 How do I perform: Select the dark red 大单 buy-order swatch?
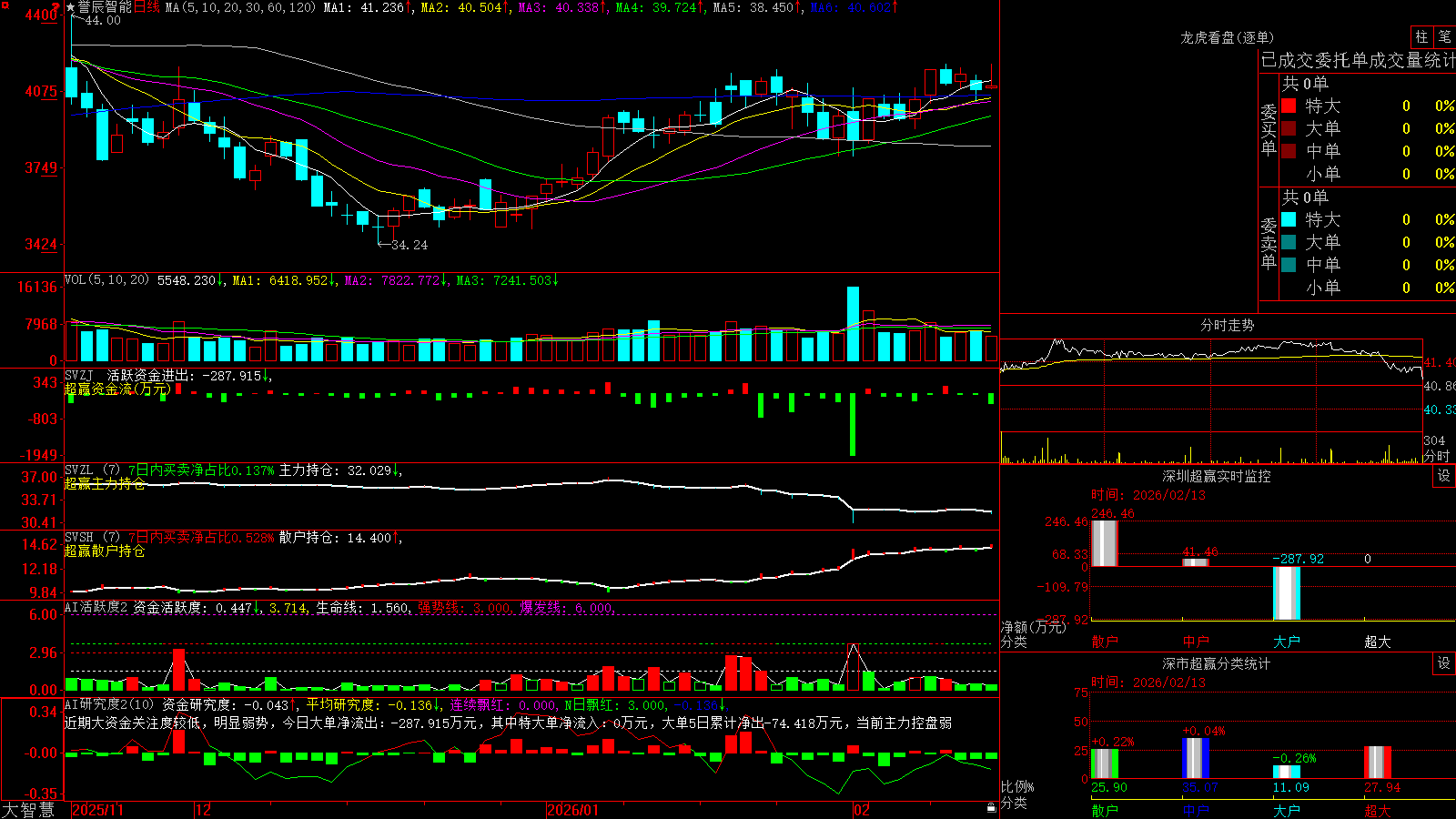(1289, 128)
